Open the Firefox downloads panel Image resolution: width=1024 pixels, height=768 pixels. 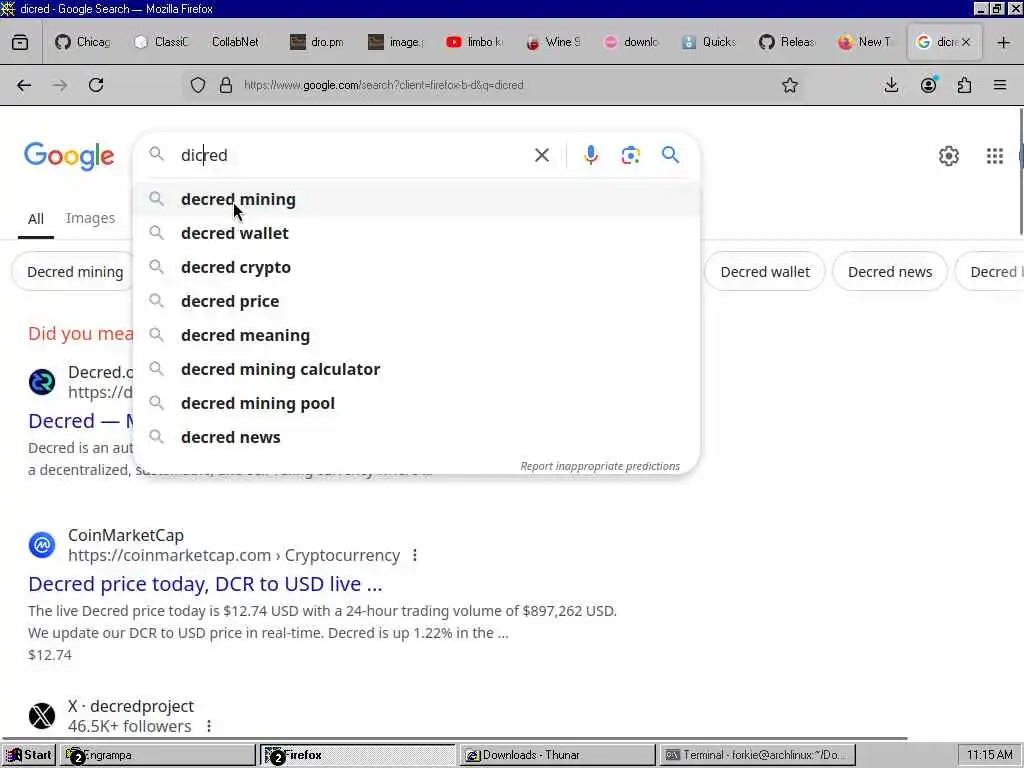(891, 85)
